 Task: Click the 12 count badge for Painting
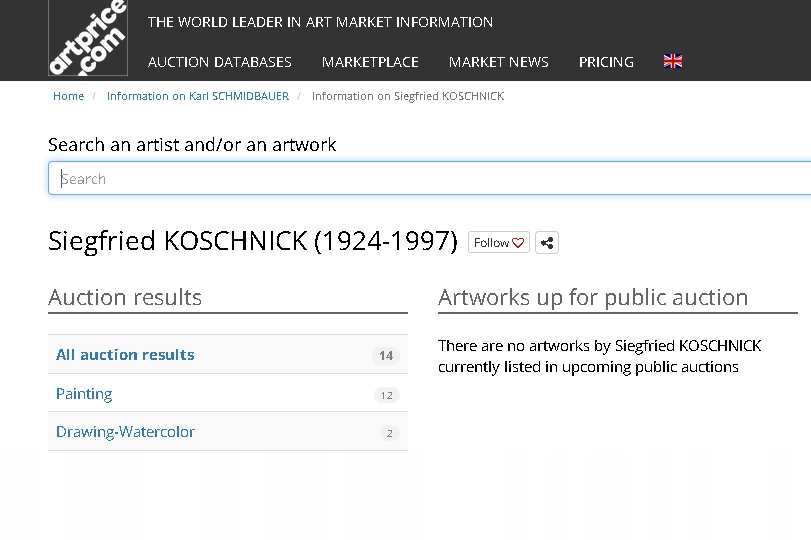pyautogui.click(x=386, y=395)
